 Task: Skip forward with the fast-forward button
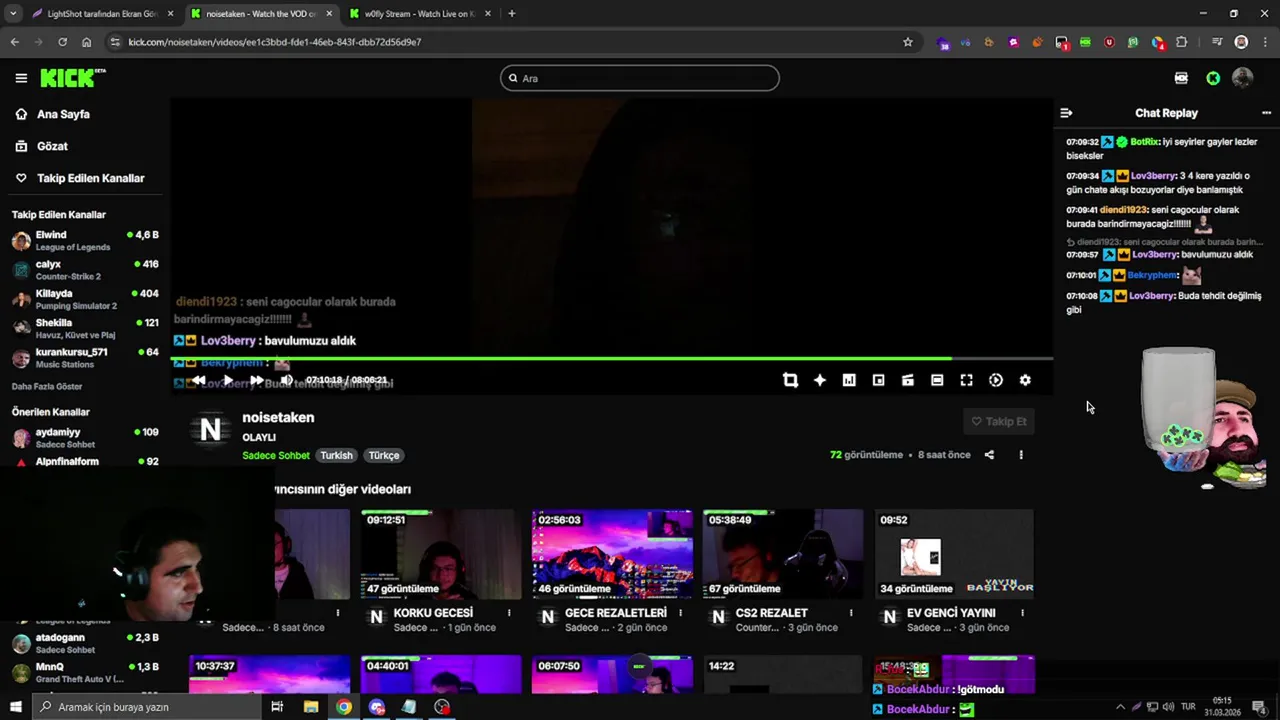[x=257, y=380]
